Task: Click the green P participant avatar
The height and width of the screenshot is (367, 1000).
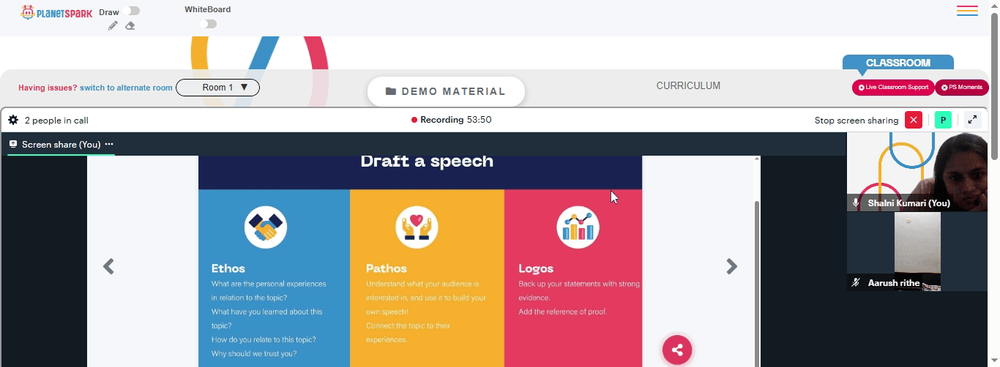Action: pyautogui.click(x=943, y=120)
